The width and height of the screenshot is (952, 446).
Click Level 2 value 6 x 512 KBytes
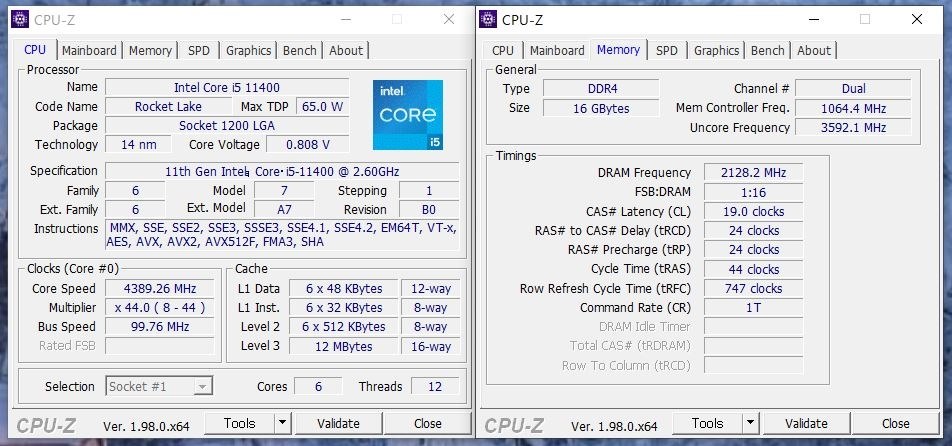click(344, 326)
